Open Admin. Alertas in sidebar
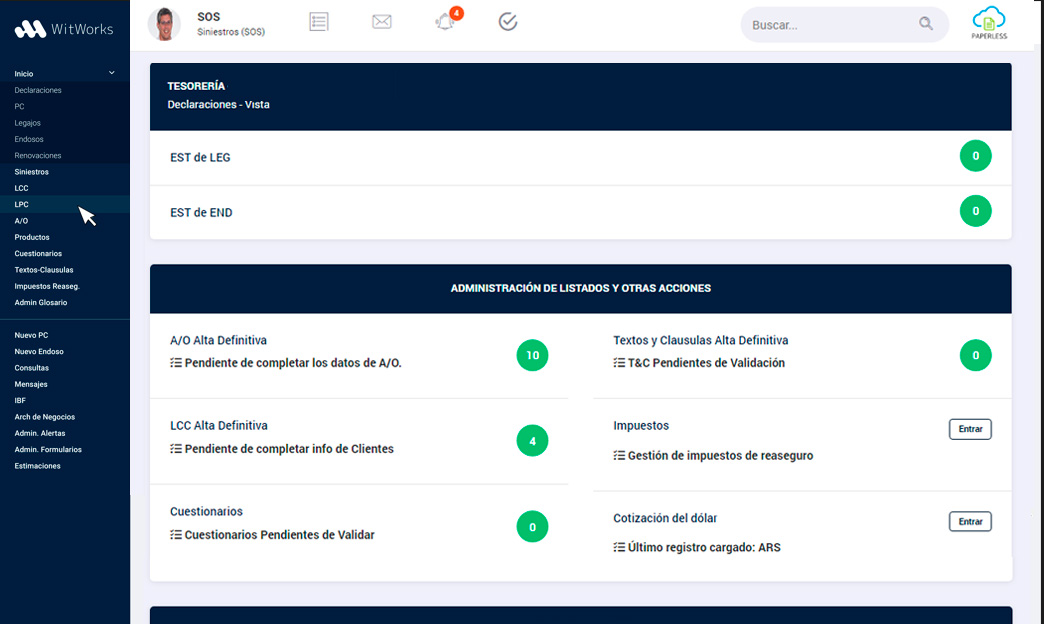 [x=42, y=433]
